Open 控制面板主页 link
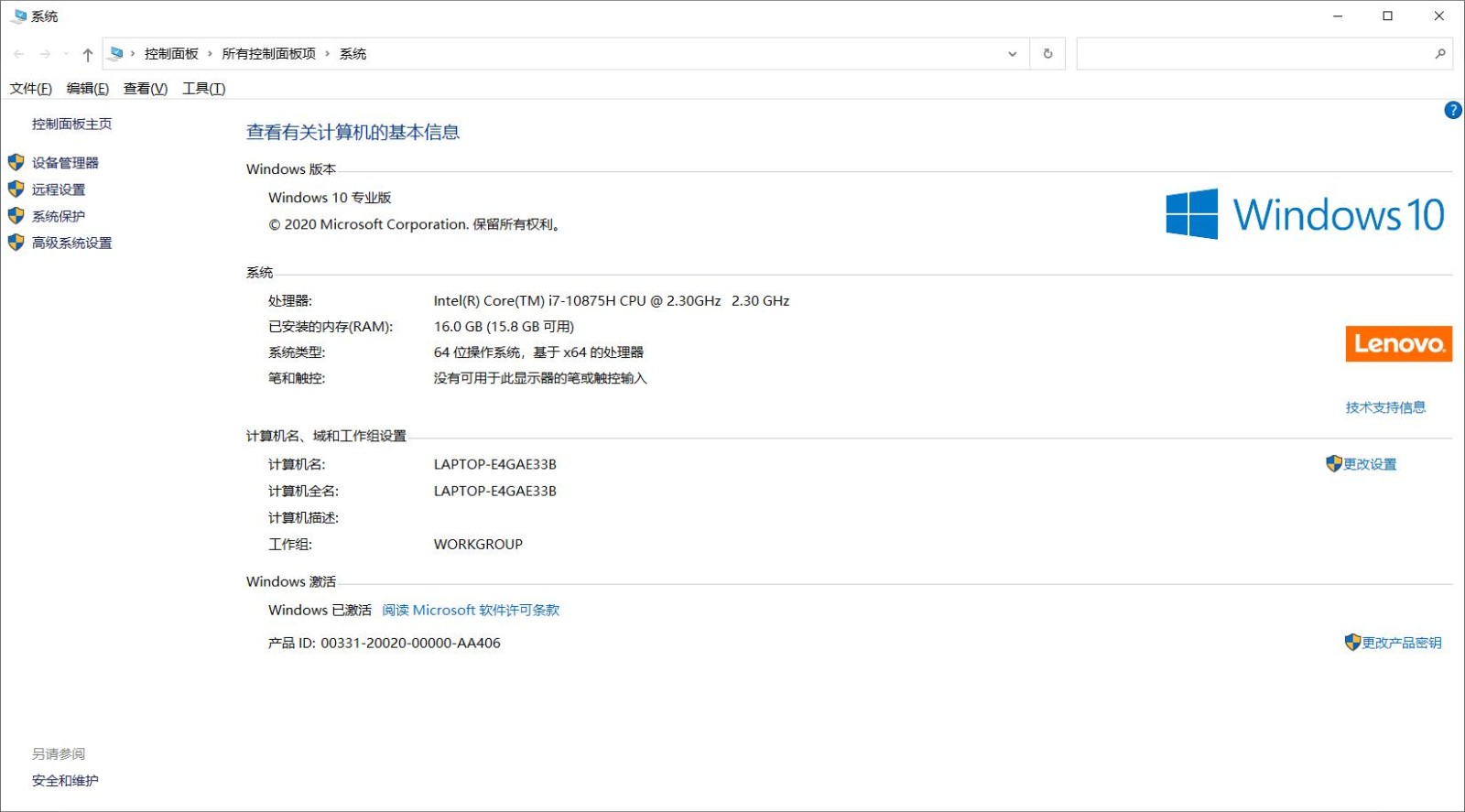1465x812 pixels. (x=71, y=124)
